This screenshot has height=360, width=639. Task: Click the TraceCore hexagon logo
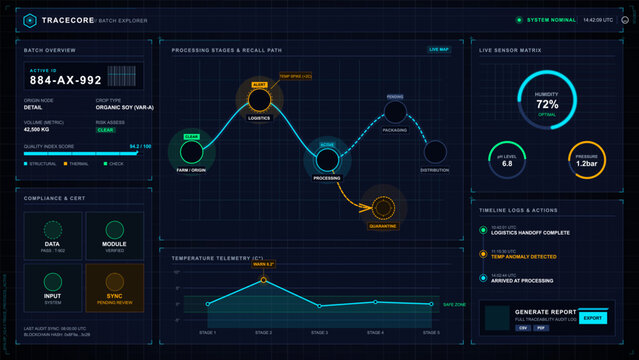point(30,20)
